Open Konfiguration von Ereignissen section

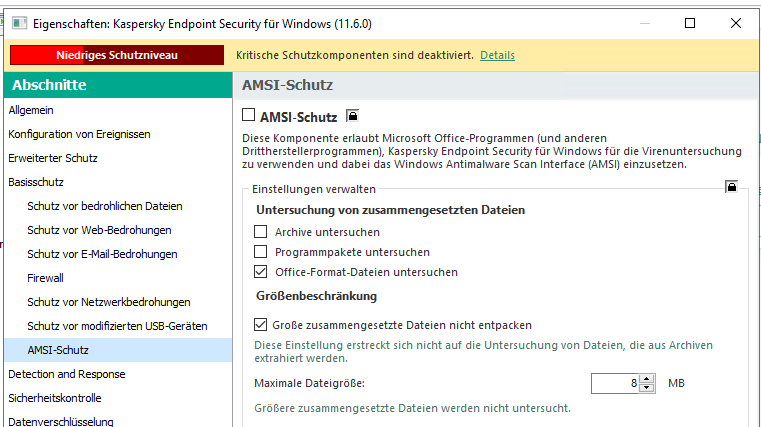coord(79,134)
